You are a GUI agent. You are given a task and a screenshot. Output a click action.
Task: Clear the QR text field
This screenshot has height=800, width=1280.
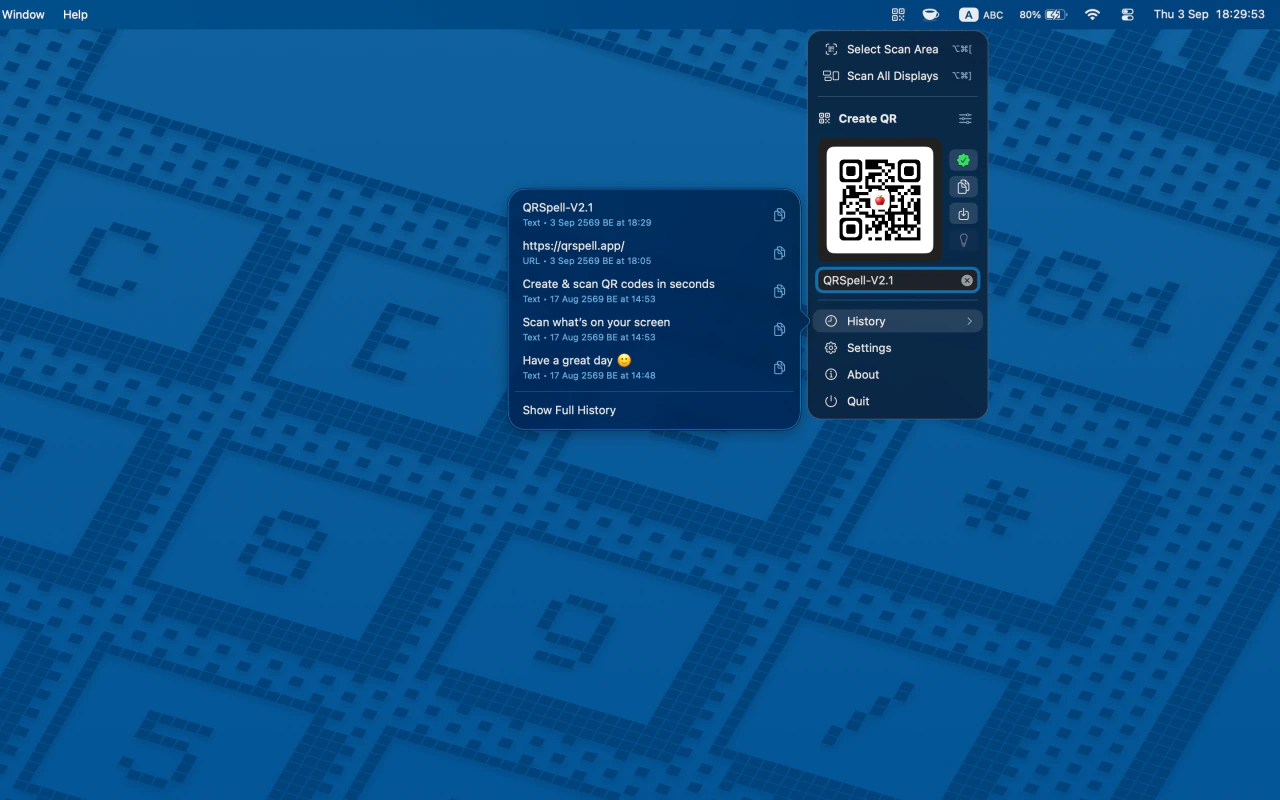coord(967,281)
